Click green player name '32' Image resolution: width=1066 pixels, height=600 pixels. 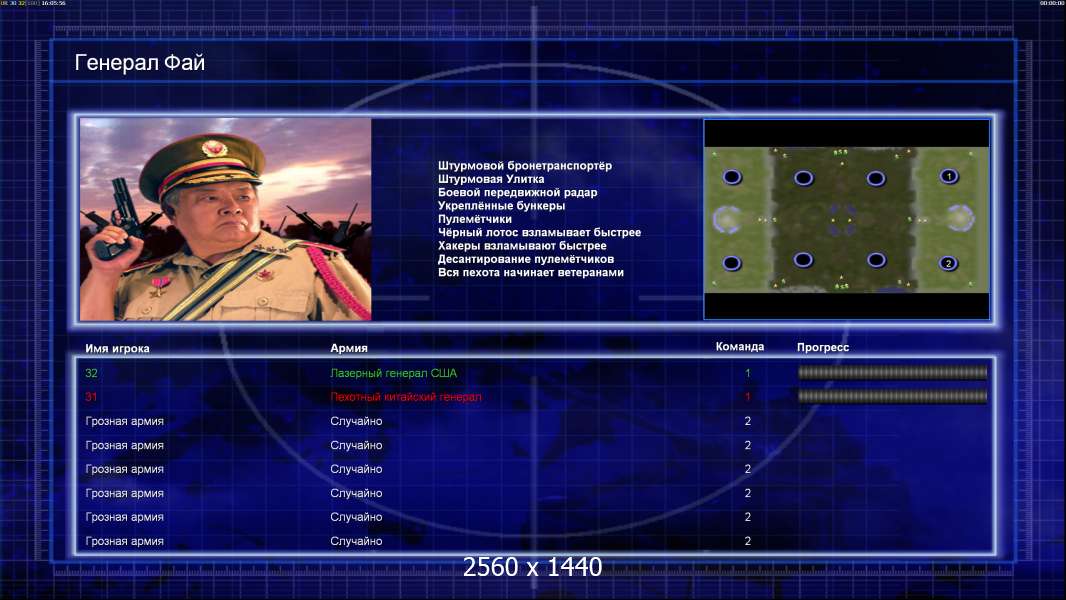point(91,373)
